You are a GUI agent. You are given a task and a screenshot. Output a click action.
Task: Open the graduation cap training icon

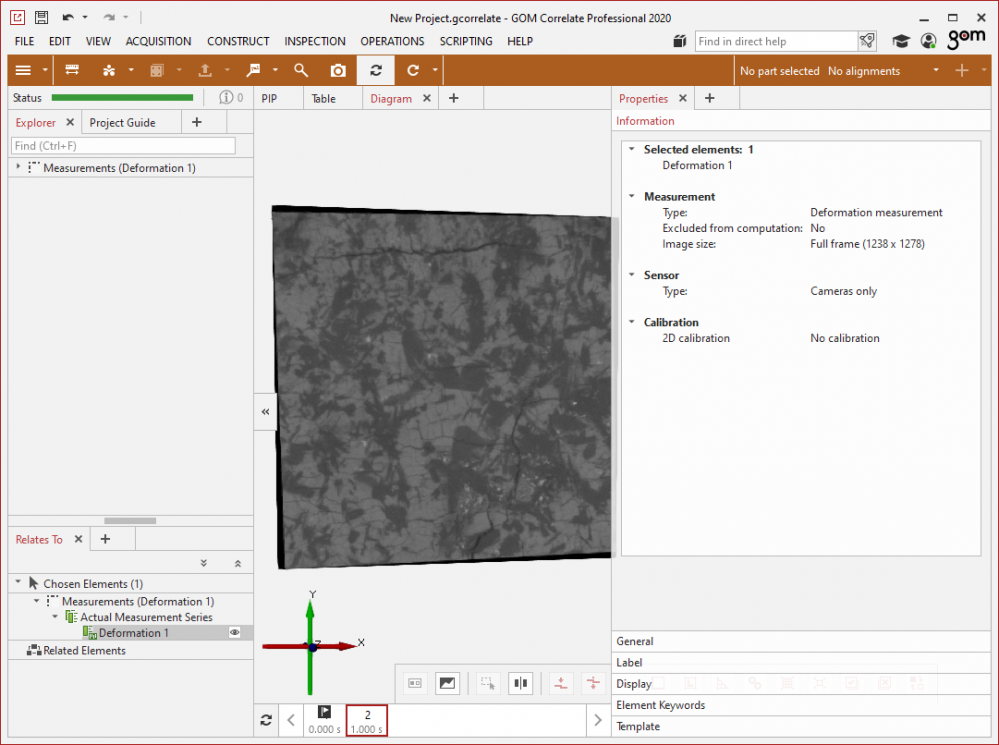click(901, 41)
